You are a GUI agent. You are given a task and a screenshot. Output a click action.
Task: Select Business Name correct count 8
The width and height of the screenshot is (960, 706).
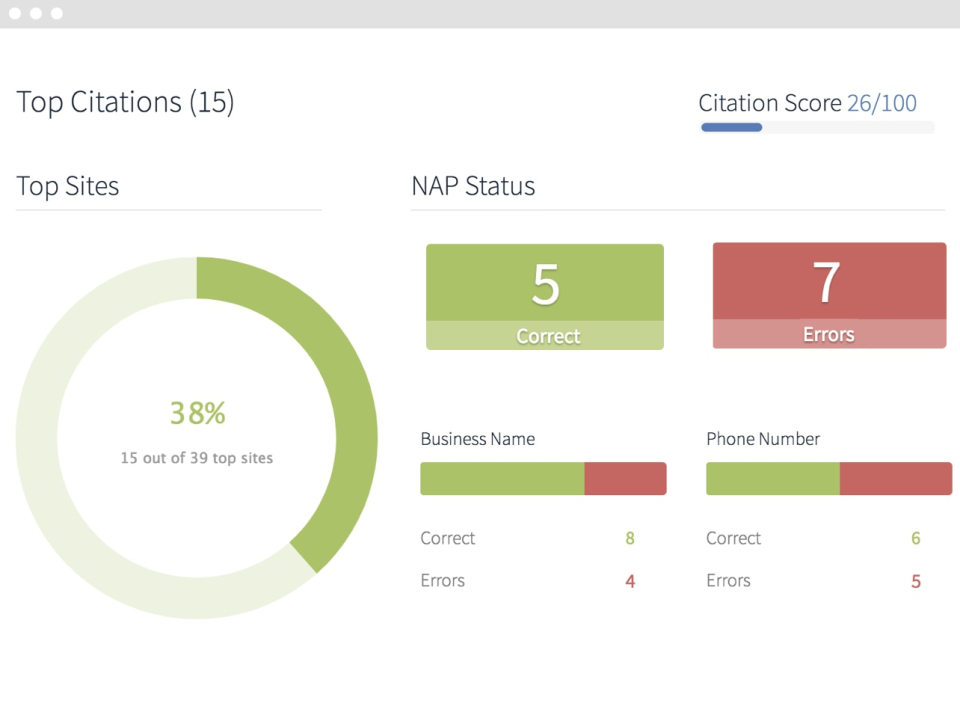pyautogui.click(x=630, y=538)
